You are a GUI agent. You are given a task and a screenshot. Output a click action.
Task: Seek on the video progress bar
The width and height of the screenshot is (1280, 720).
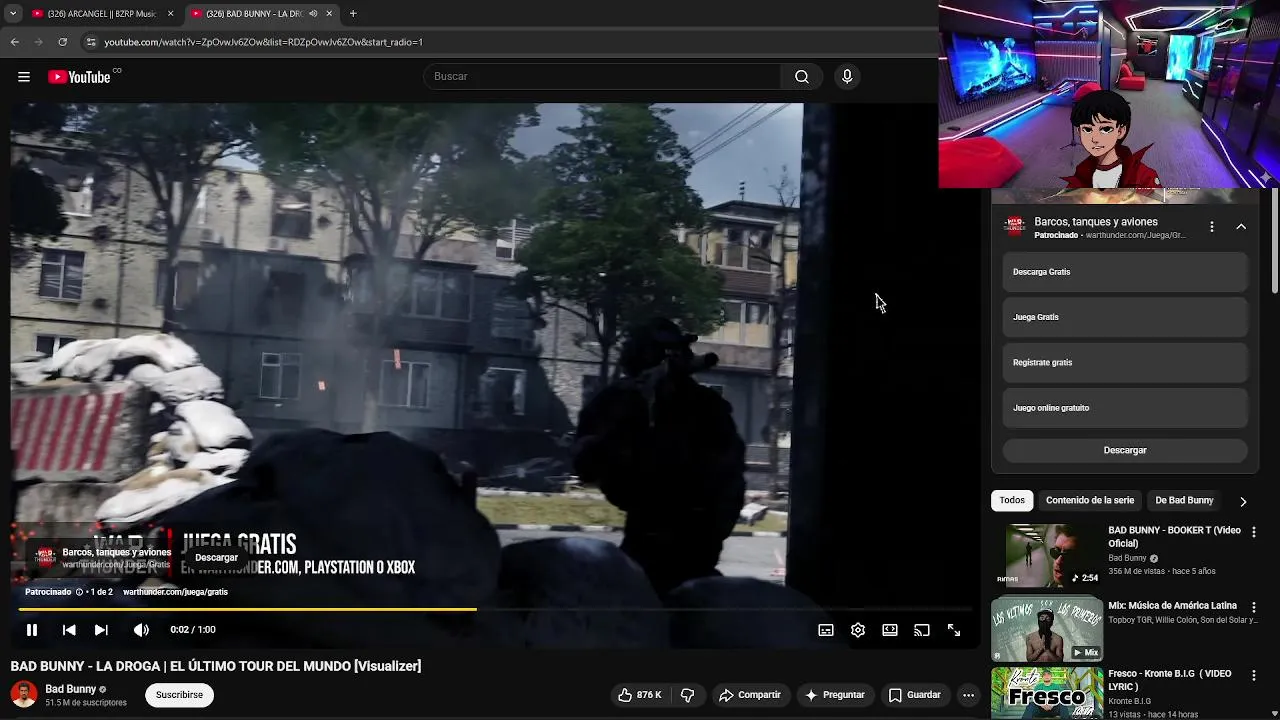[x=497, y=609]
